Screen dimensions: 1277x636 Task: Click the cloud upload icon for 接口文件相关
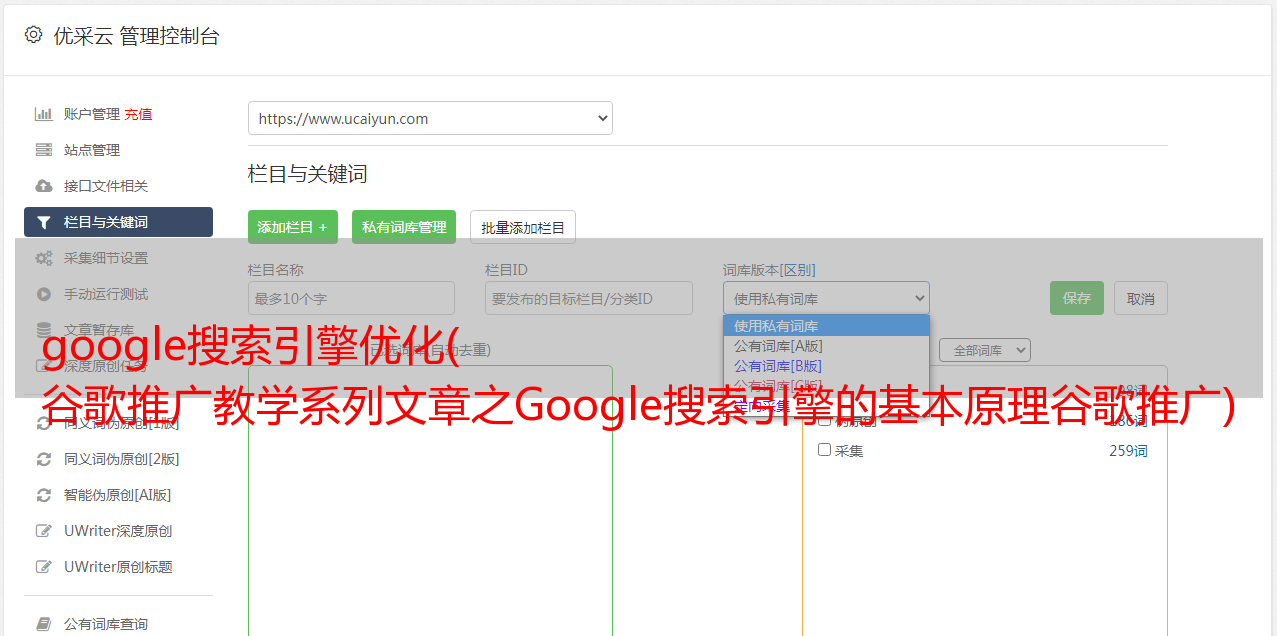[x=43, y=186]
